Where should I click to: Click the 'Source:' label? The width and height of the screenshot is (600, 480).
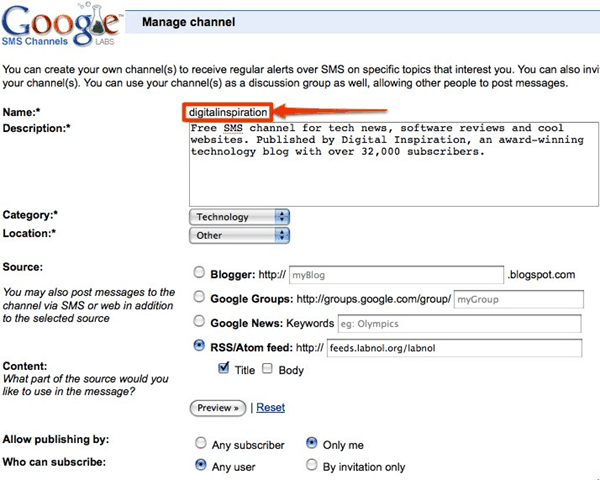(x=23, y=267)
